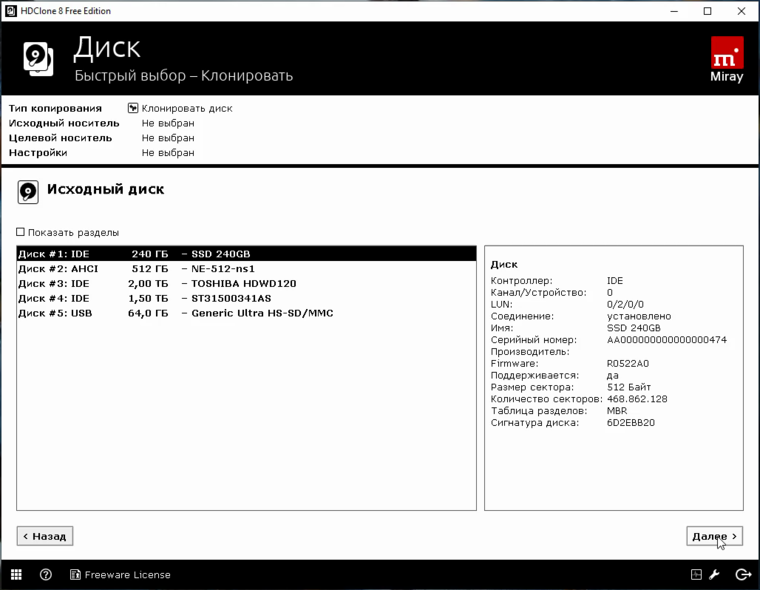This screenshot has width=760, height=590.
Task: Click the Тип копирования label
Action: 55,108
